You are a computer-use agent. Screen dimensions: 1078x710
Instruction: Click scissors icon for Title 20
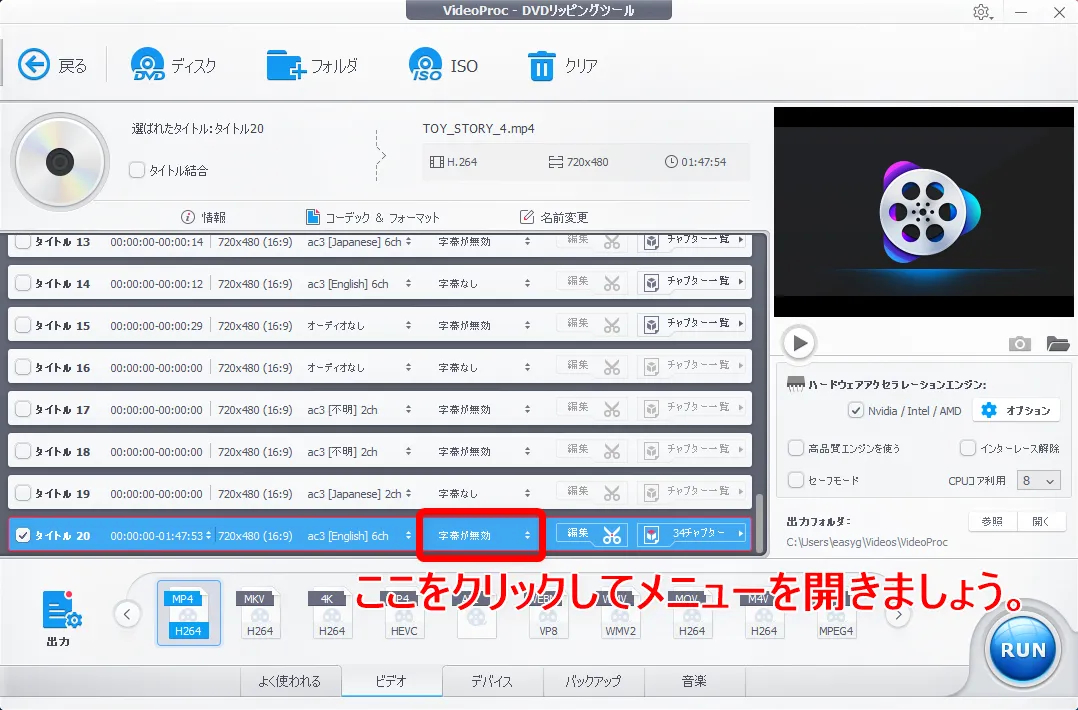point(612,535)
